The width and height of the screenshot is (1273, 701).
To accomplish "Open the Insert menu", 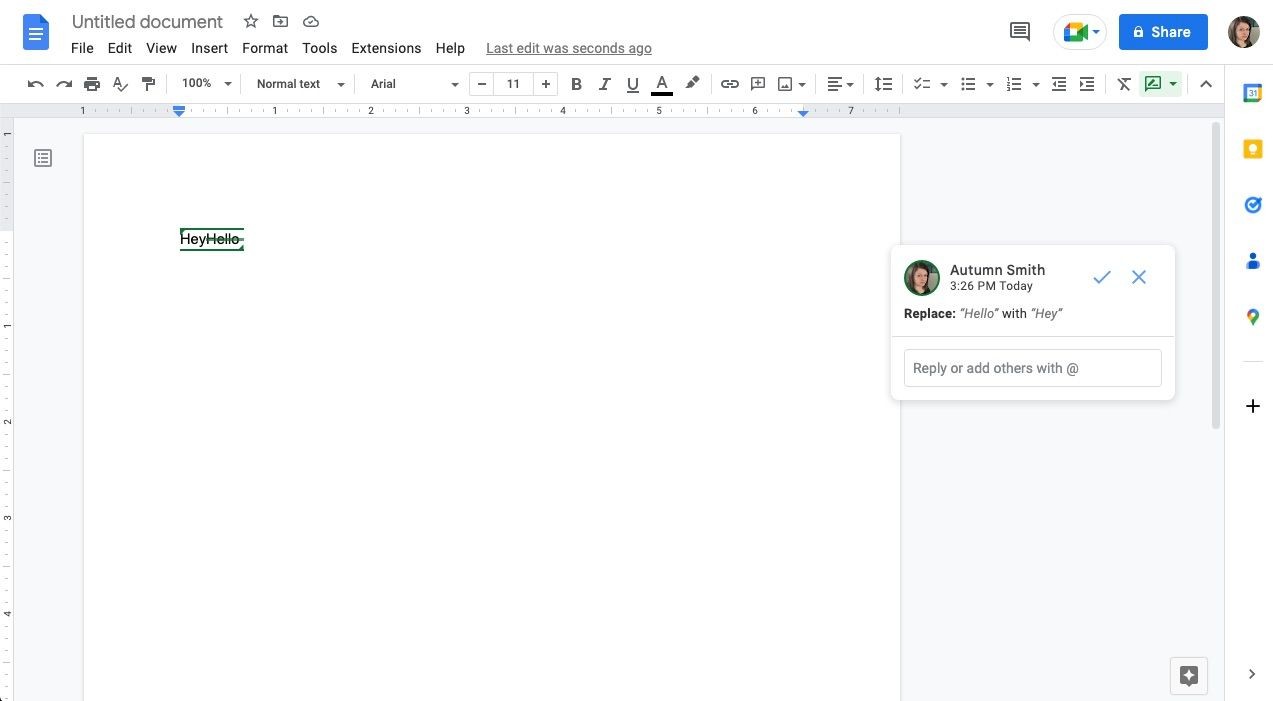I will pyautogui.click(x=209, y=48).
